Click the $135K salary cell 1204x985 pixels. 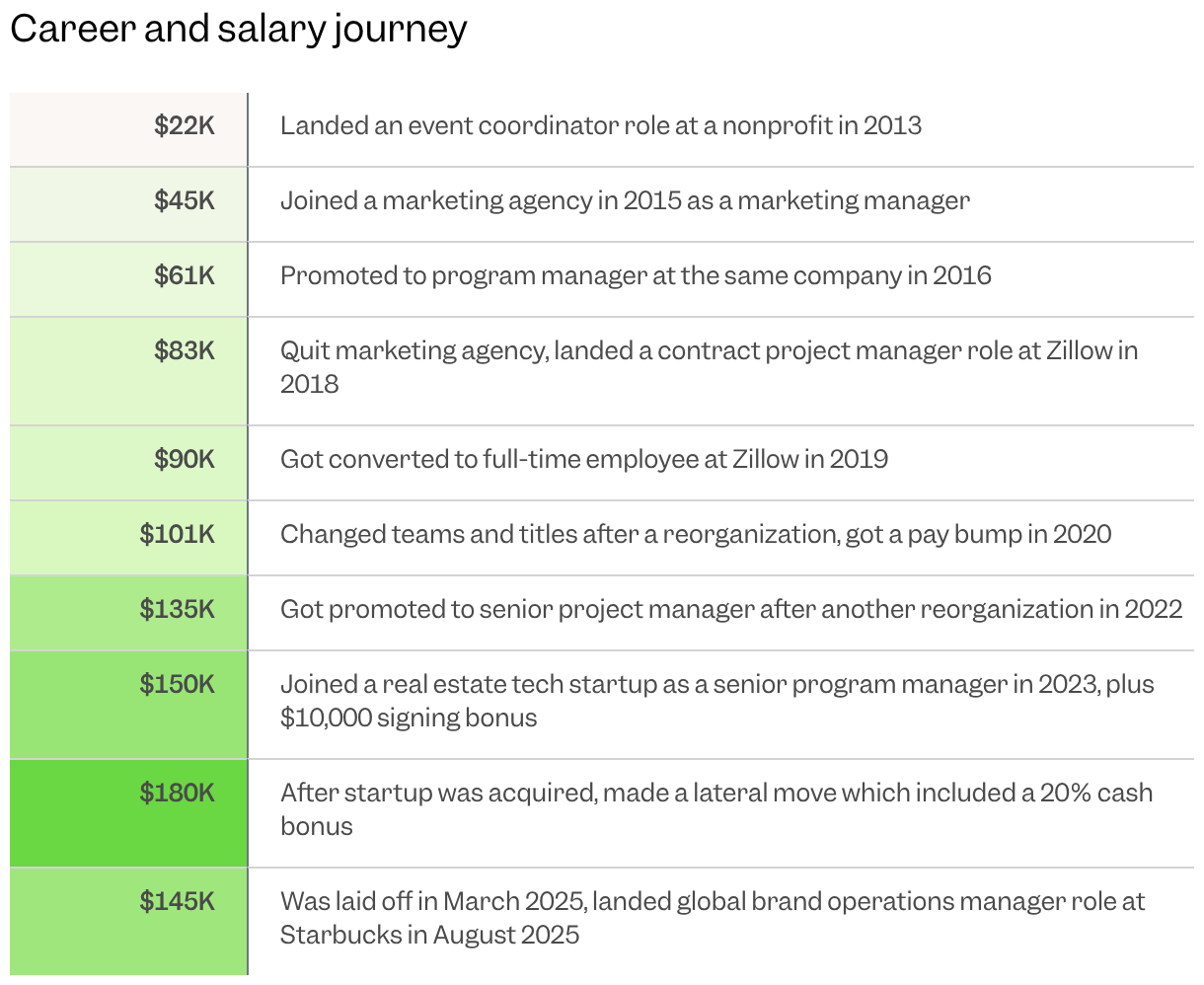coord(128,613)
